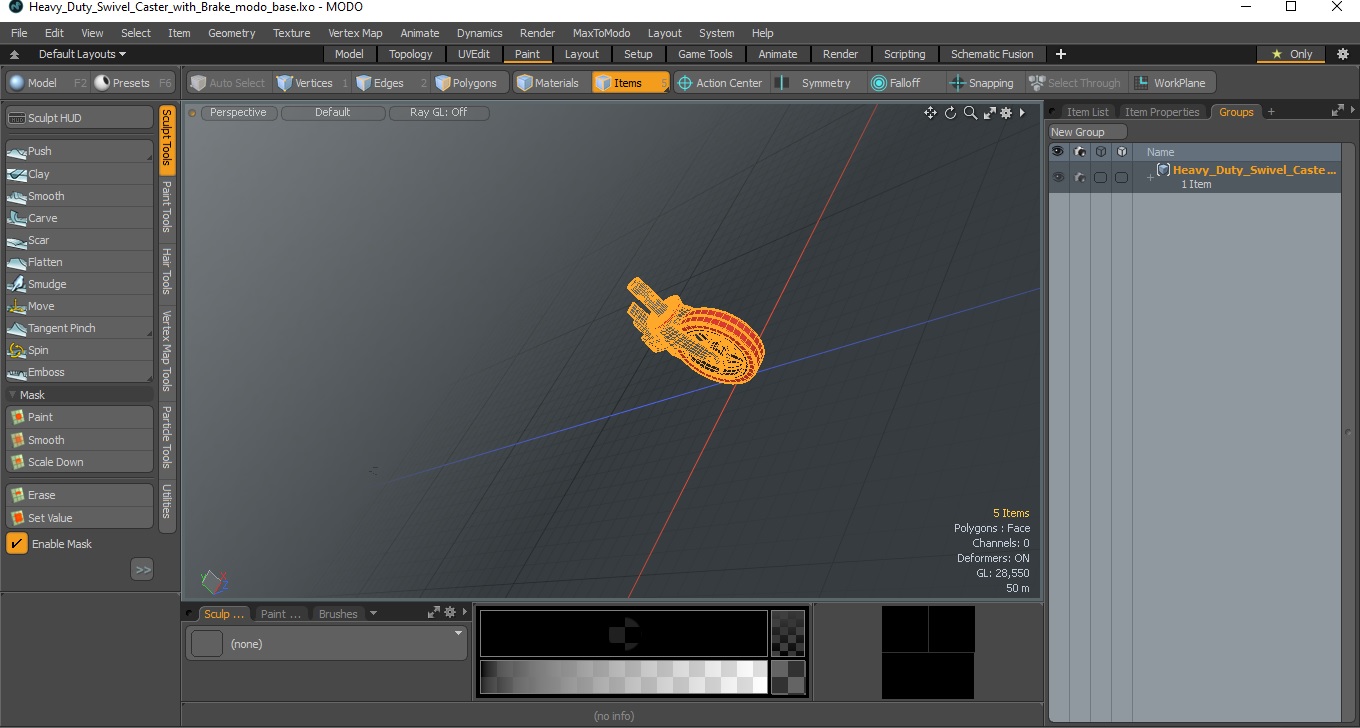Activate the Scar sculpt tool

pyautogui.click(x=79, y=240)
